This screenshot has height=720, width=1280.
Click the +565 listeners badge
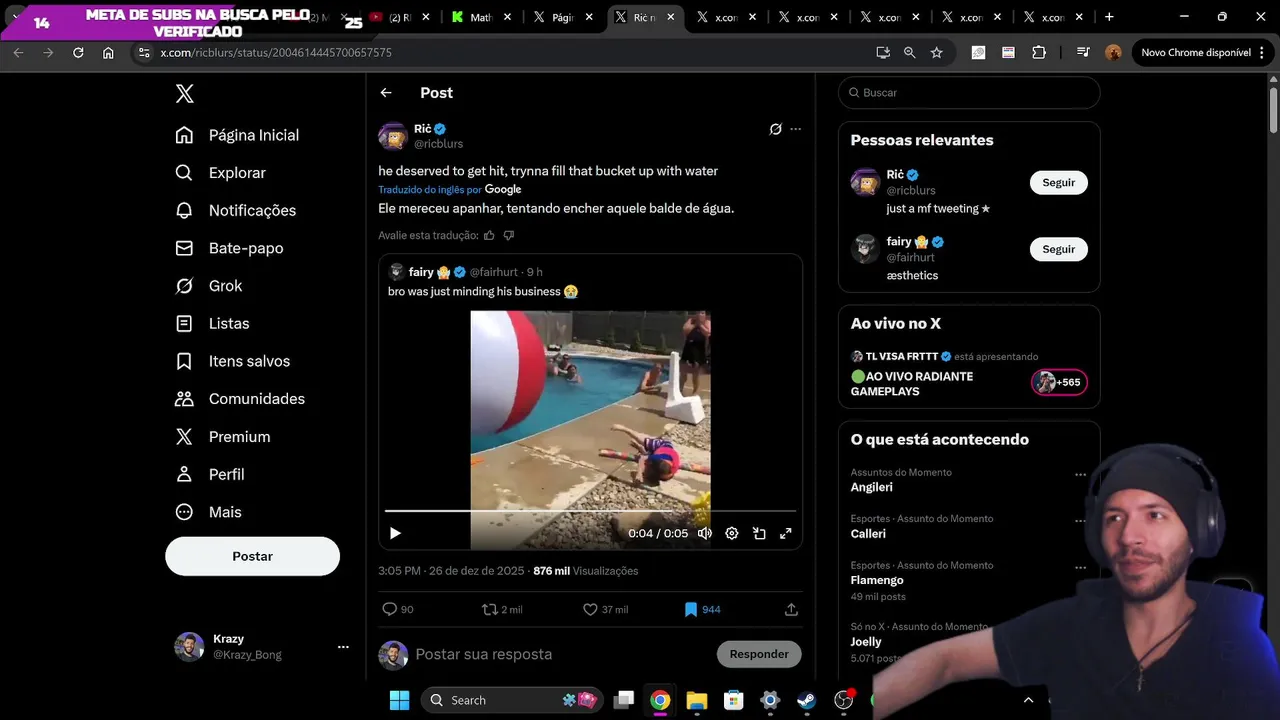(1059, 383)
